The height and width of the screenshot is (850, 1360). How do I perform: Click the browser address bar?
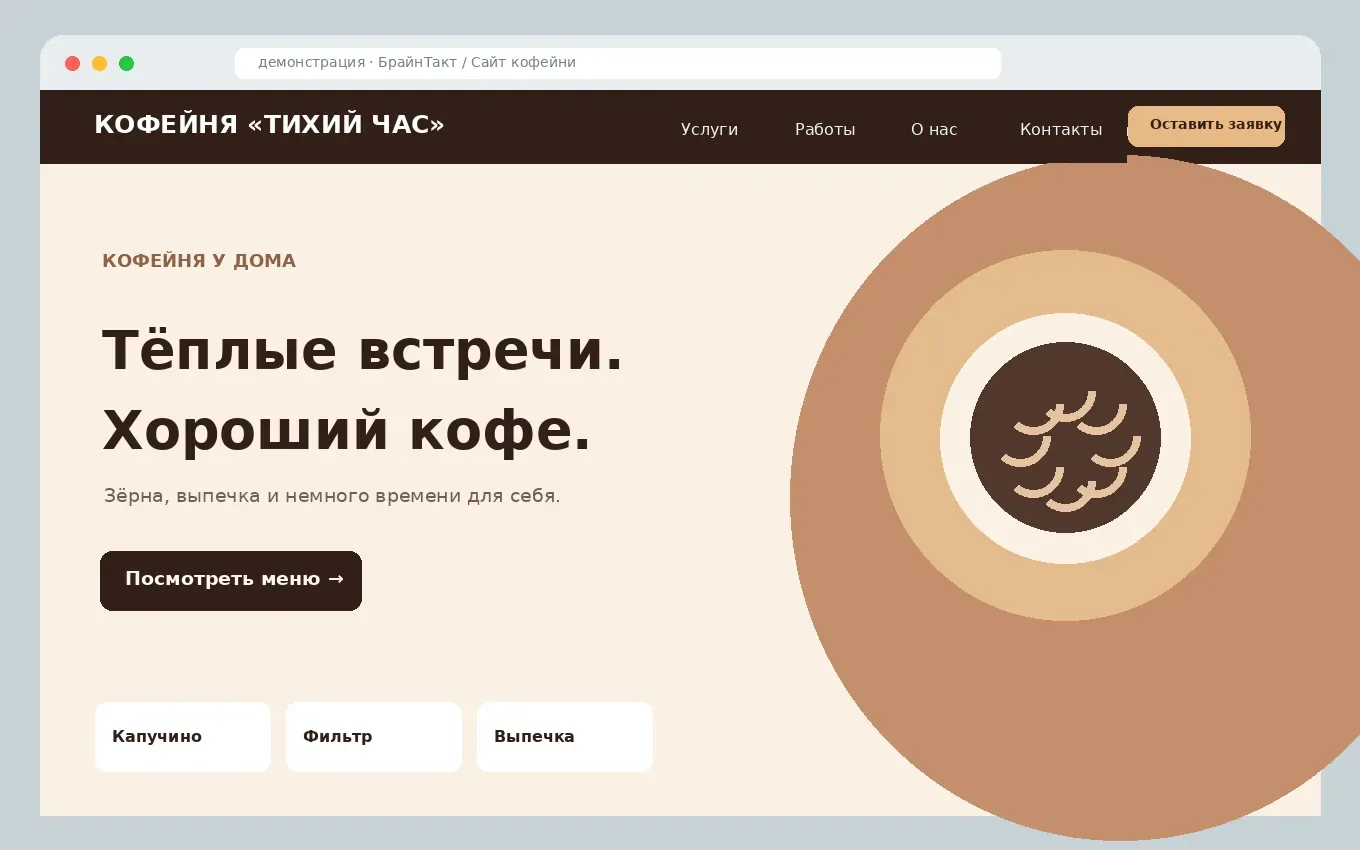(x=618, y=63)
